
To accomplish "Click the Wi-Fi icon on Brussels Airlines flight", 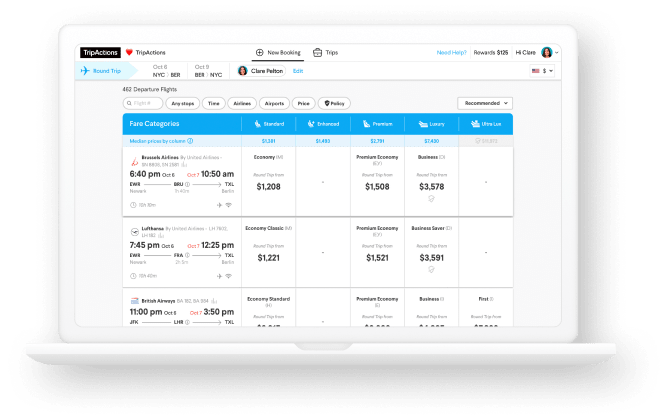I will pos(229,205).
